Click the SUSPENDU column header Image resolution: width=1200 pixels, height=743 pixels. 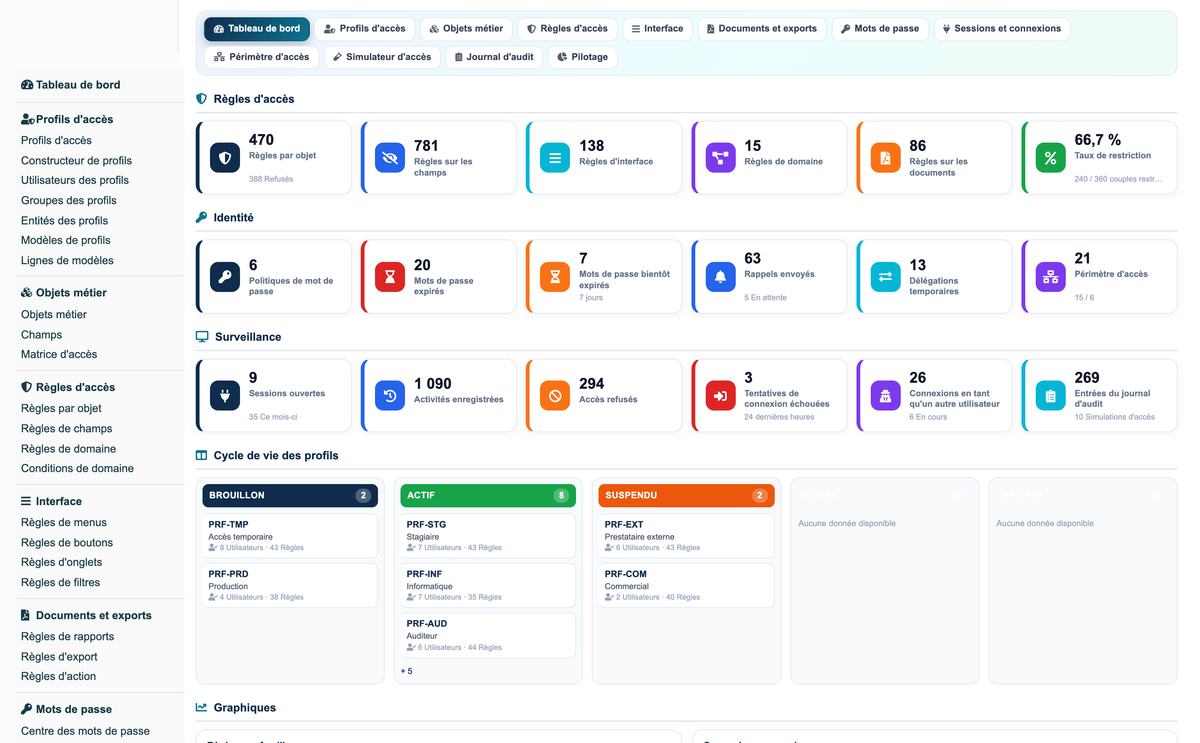[x=686, y=496]
